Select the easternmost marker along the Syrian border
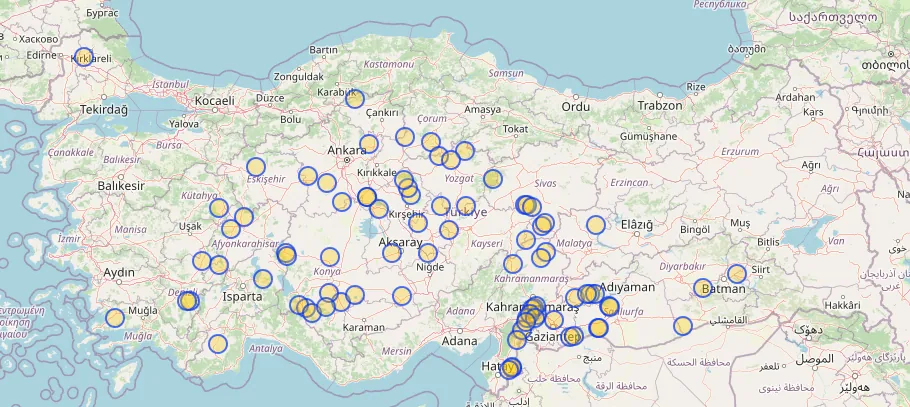The height and width of the screenshot is (407, 910). [683, 325]
